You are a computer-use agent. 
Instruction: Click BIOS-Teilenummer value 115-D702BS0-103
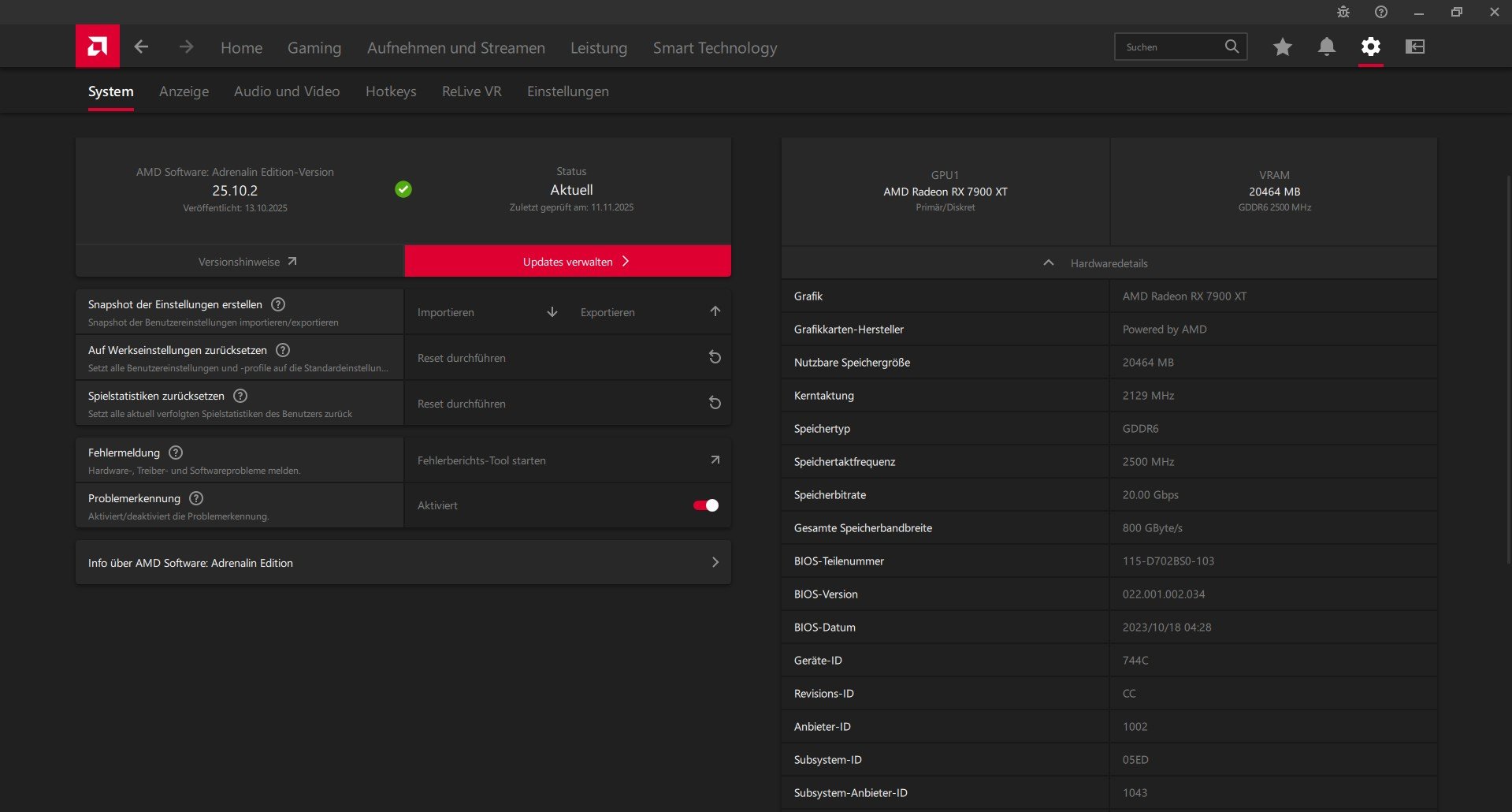click(x=1168, y=561)
